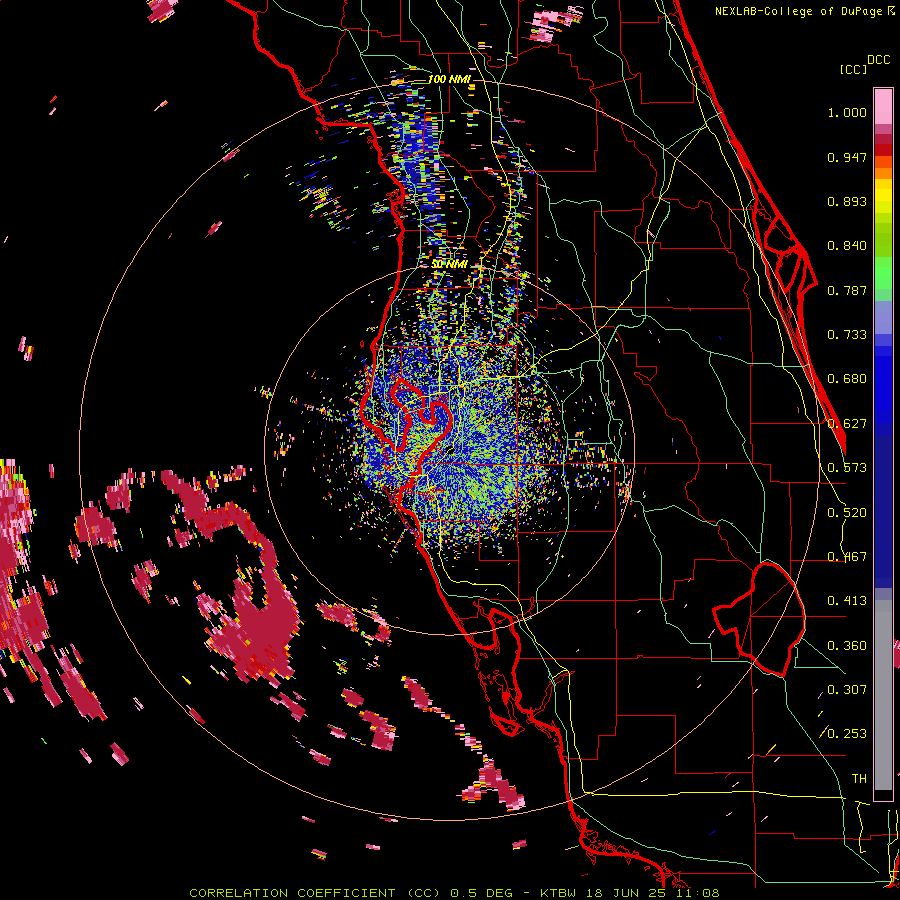Screen dimensions: 900x900
Task: Click the 0.253 value on color scale
Action: [x=847, y=734]
